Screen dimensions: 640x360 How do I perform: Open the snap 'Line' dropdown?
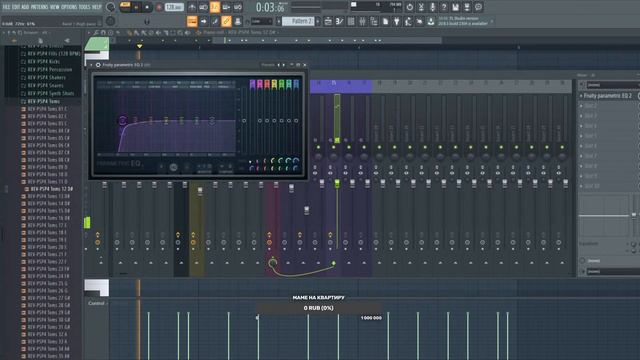coord(262,21)
